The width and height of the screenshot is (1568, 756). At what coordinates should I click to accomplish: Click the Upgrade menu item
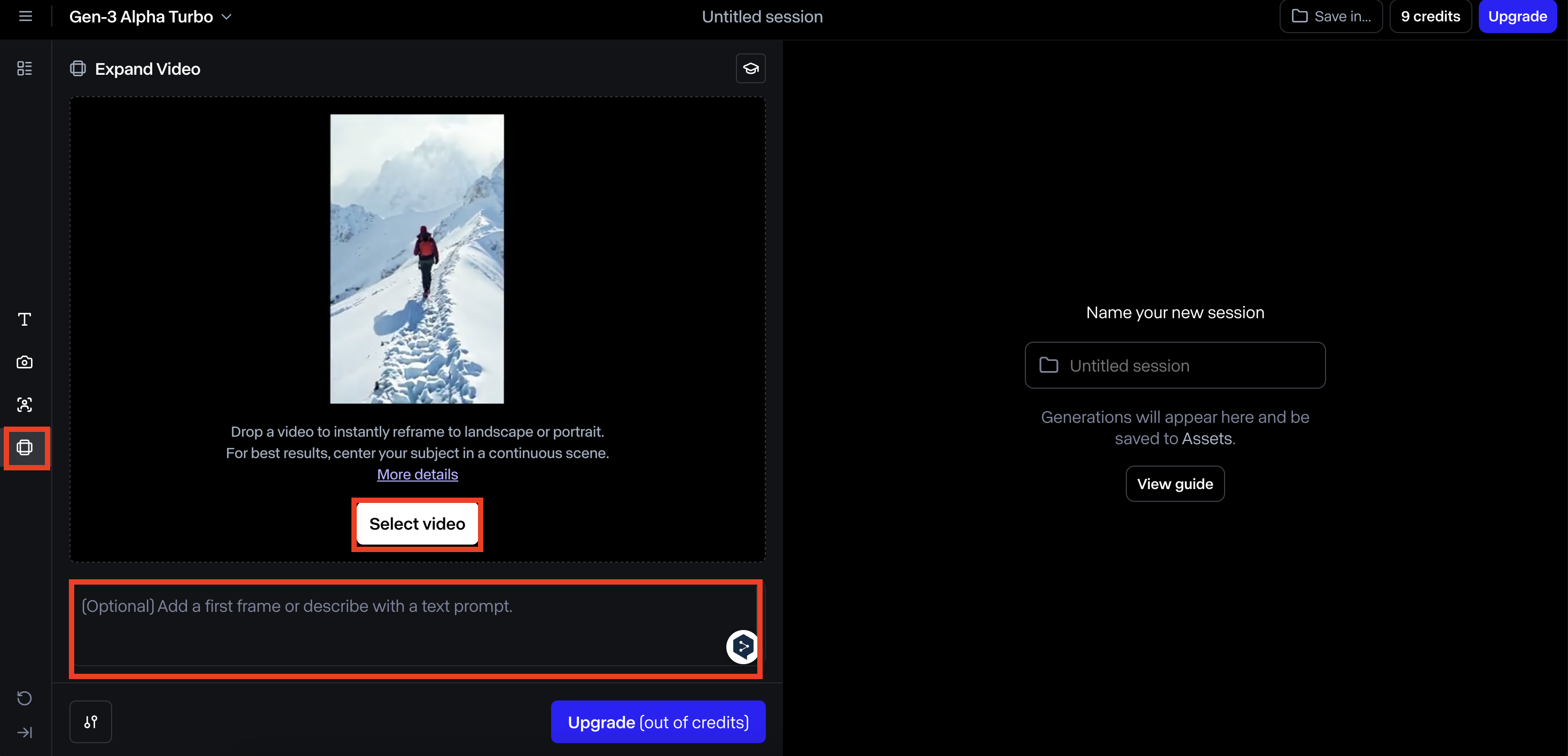1516,16
